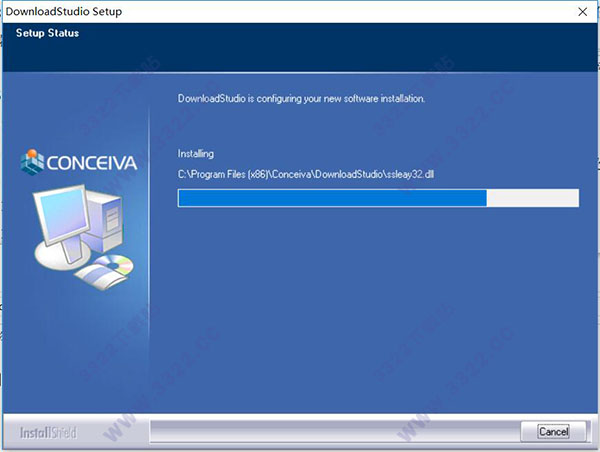600x452 pixels.
Task: Click the 'Installing' label
Action: (x=196, y=154)
